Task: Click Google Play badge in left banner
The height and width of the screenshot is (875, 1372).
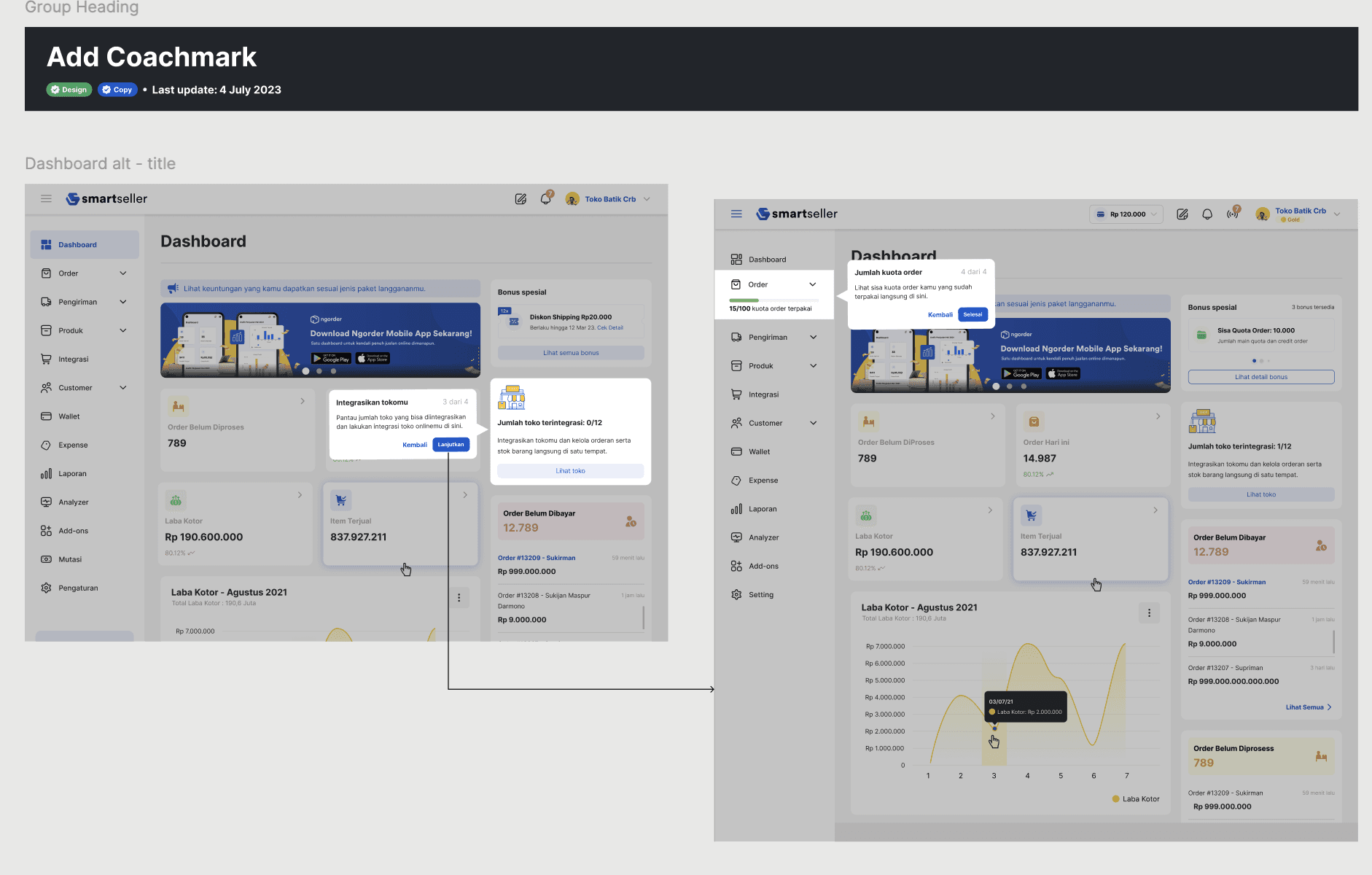Action: point(331,359)
